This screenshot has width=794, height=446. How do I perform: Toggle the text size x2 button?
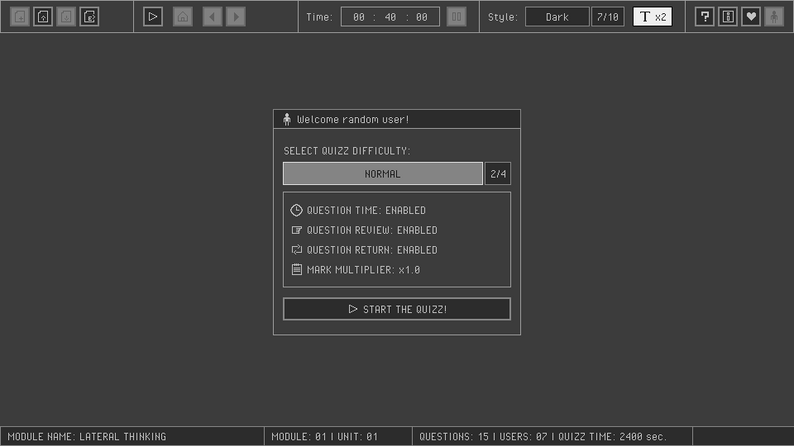coord(653,17)
